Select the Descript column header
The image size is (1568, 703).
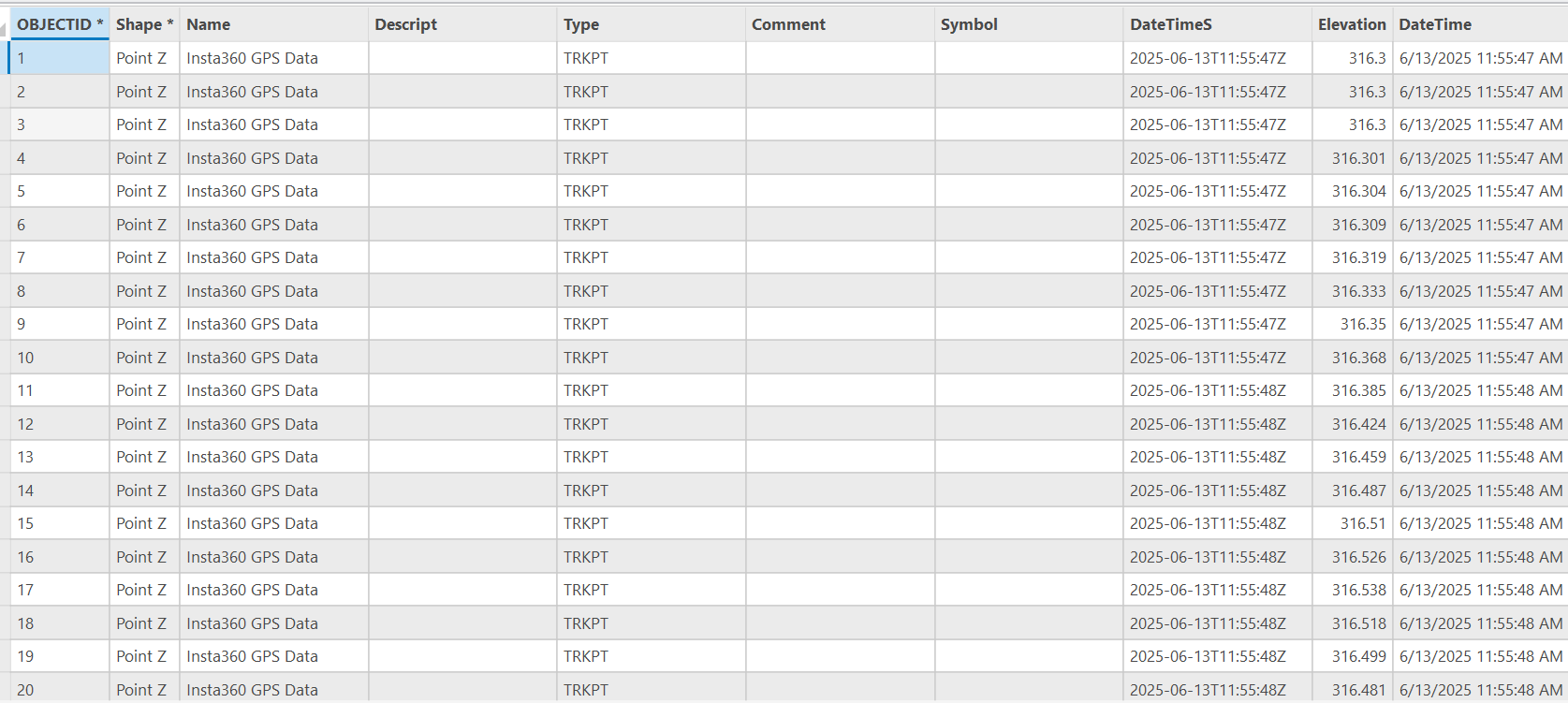pos(463,24)
